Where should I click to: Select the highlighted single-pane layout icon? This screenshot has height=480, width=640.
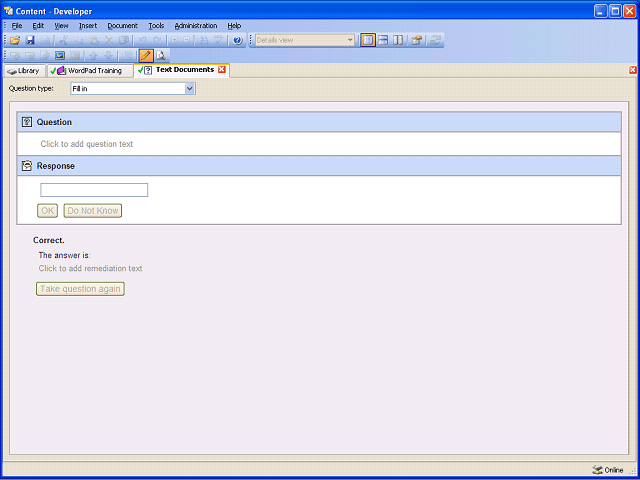coord(368,40)
